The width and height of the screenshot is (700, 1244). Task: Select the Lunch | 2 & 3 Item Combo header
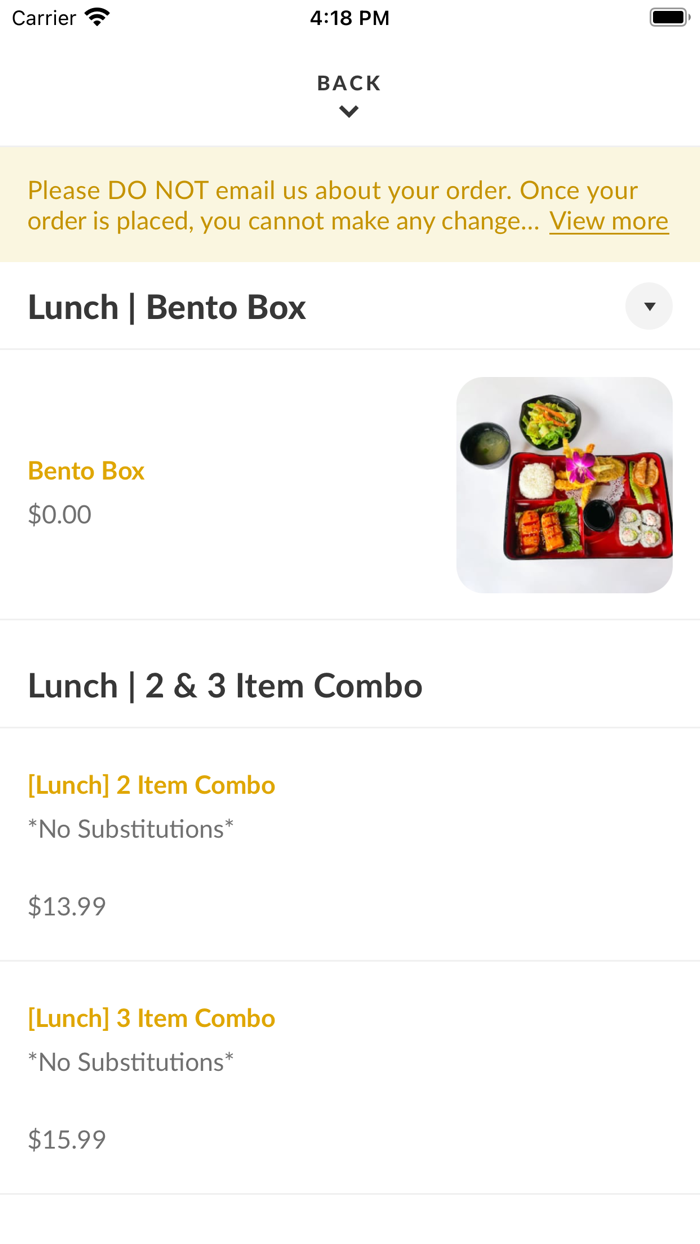225,686
